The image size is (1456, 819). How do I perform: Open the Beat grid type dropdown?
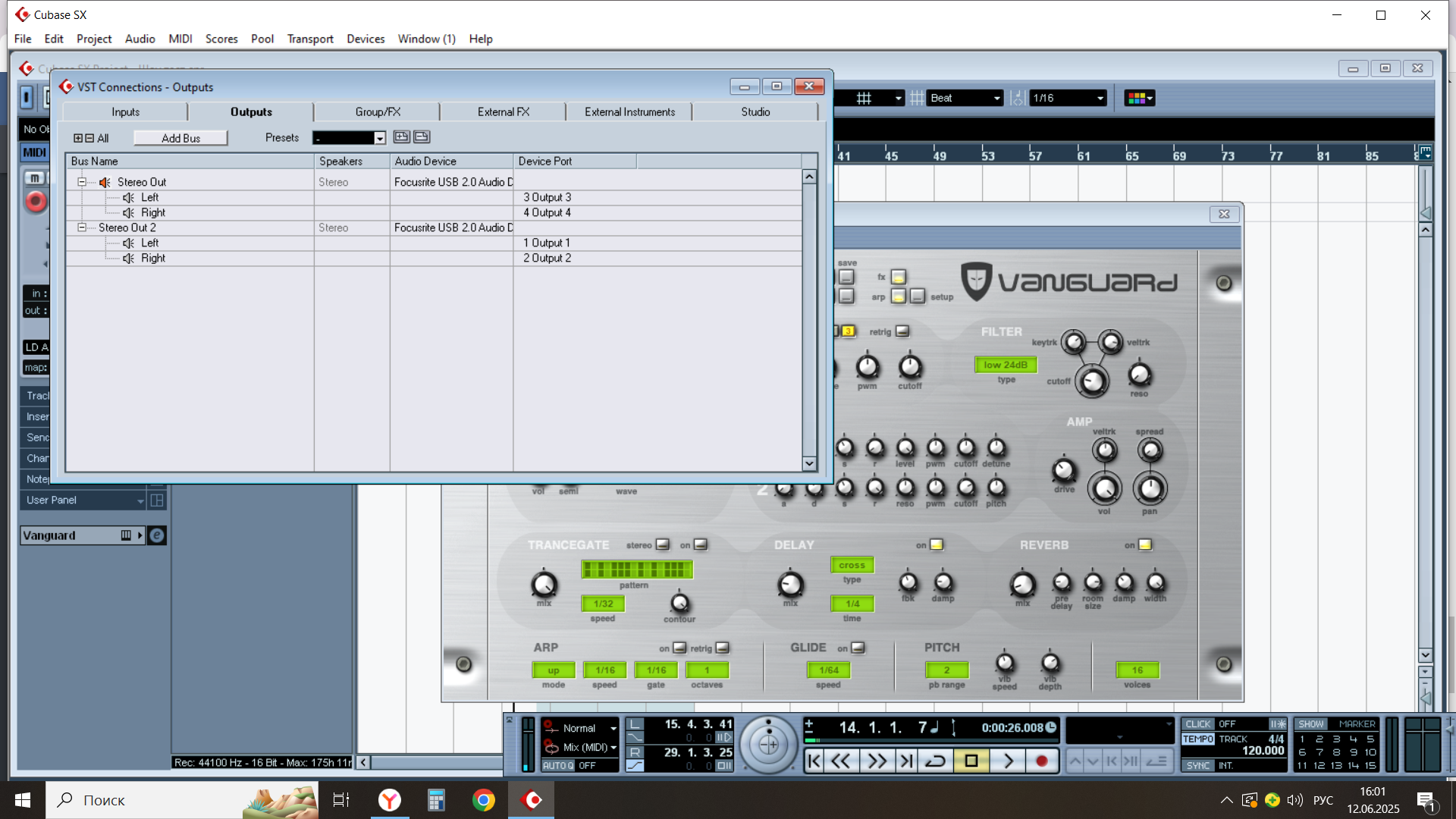(965, 98)
